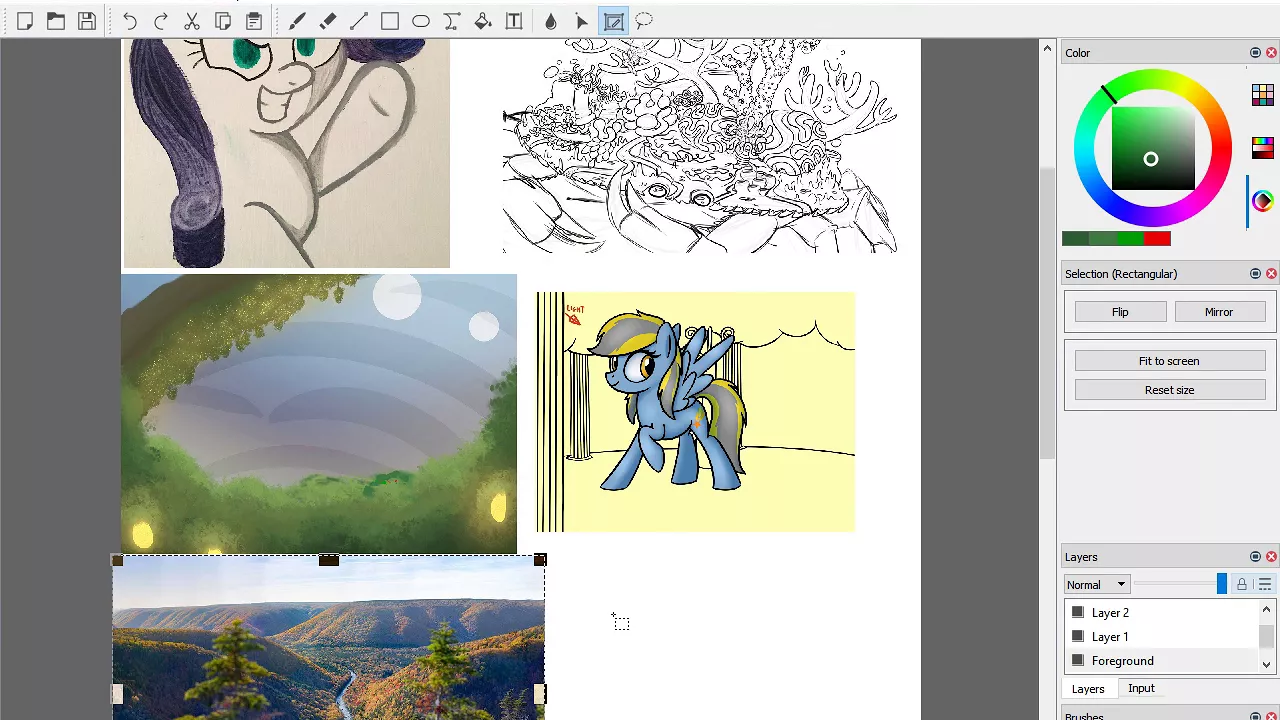1280x720 pixels.
Task: Close the Layers dock panel
Action: [x=1271, y=557]
